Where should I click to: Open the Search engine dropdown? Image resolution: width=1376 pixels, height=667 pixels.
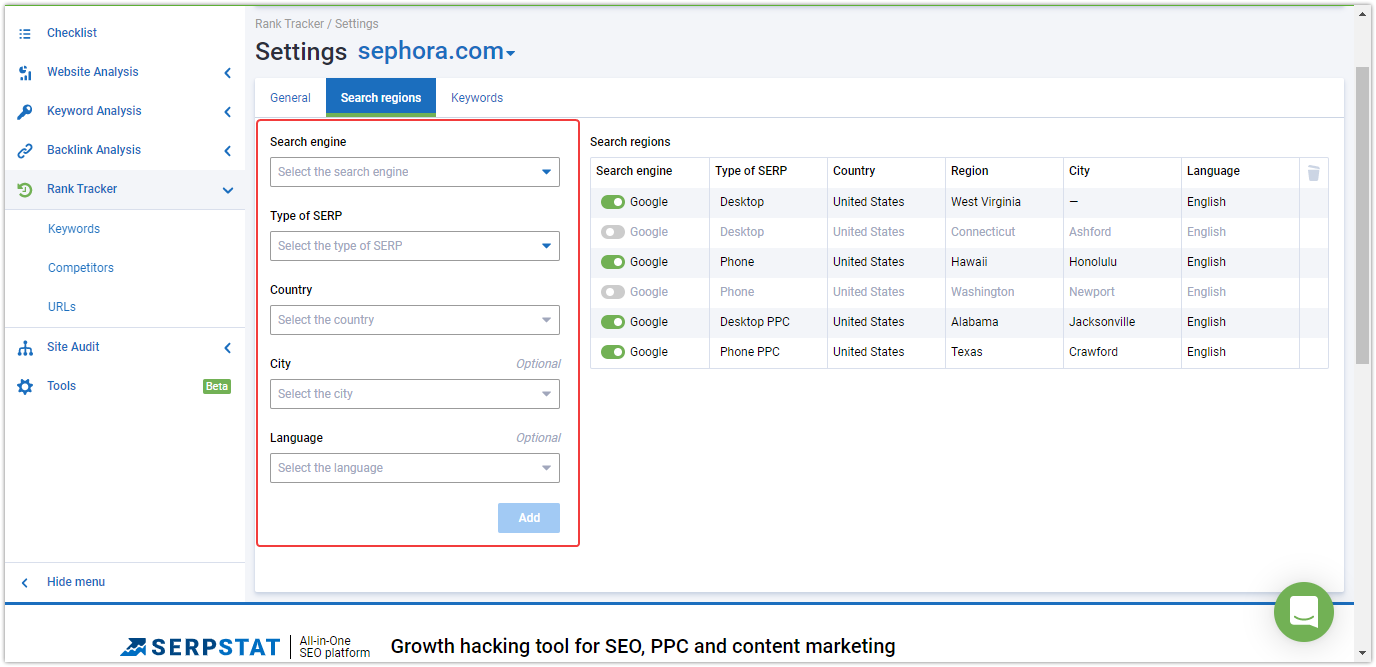pyautogui.click(x=415, y=172)
